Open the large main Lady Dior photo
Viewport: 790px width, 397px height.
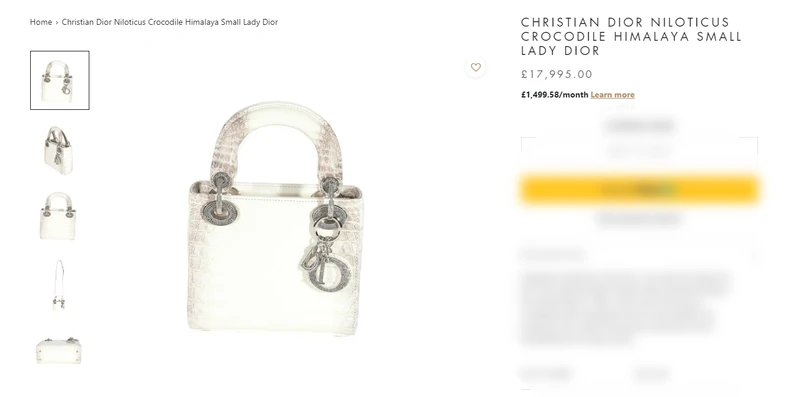[x=274, y=217]
